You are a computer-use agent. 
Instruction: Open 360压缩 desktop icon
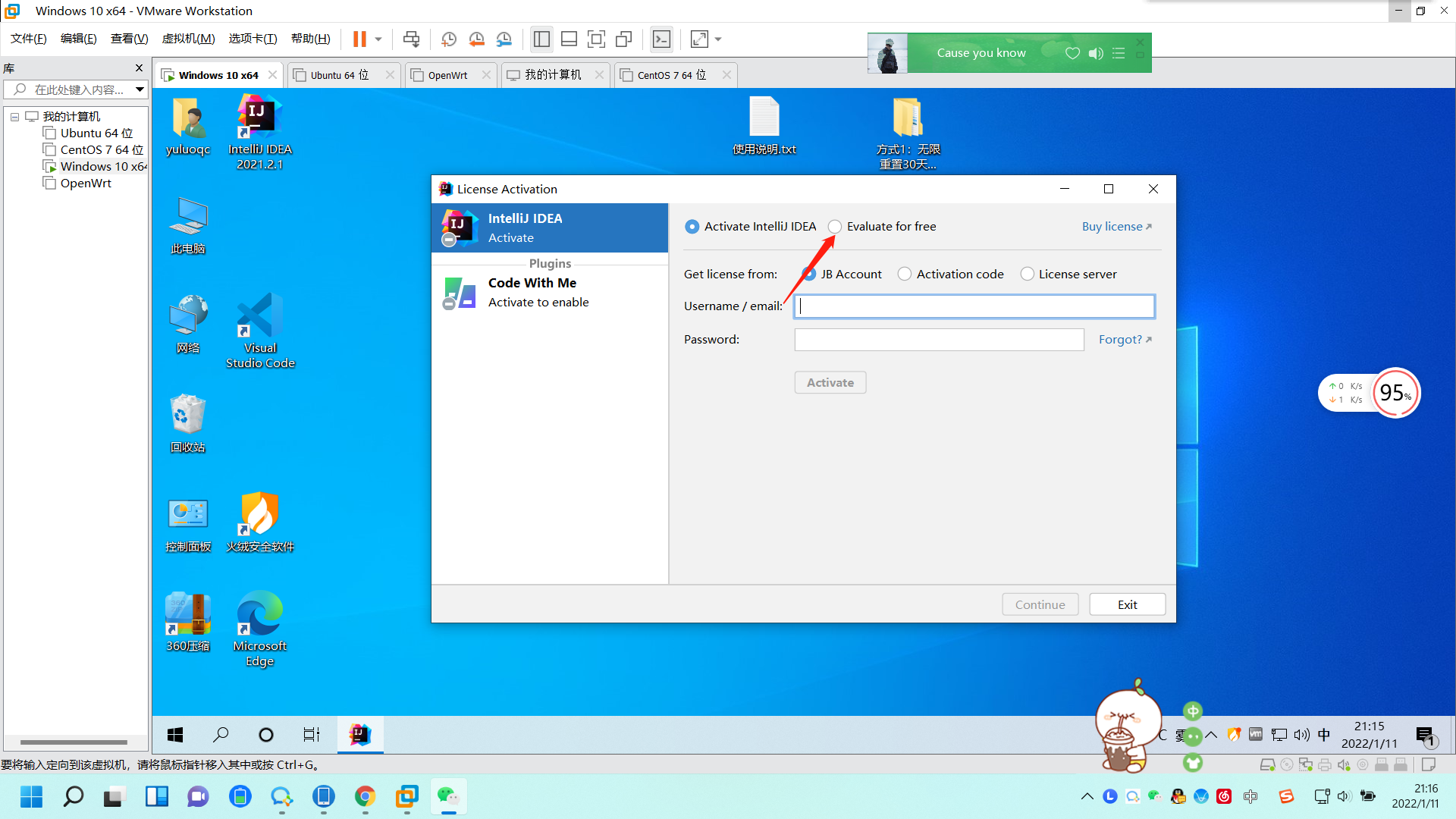[188, 623]
